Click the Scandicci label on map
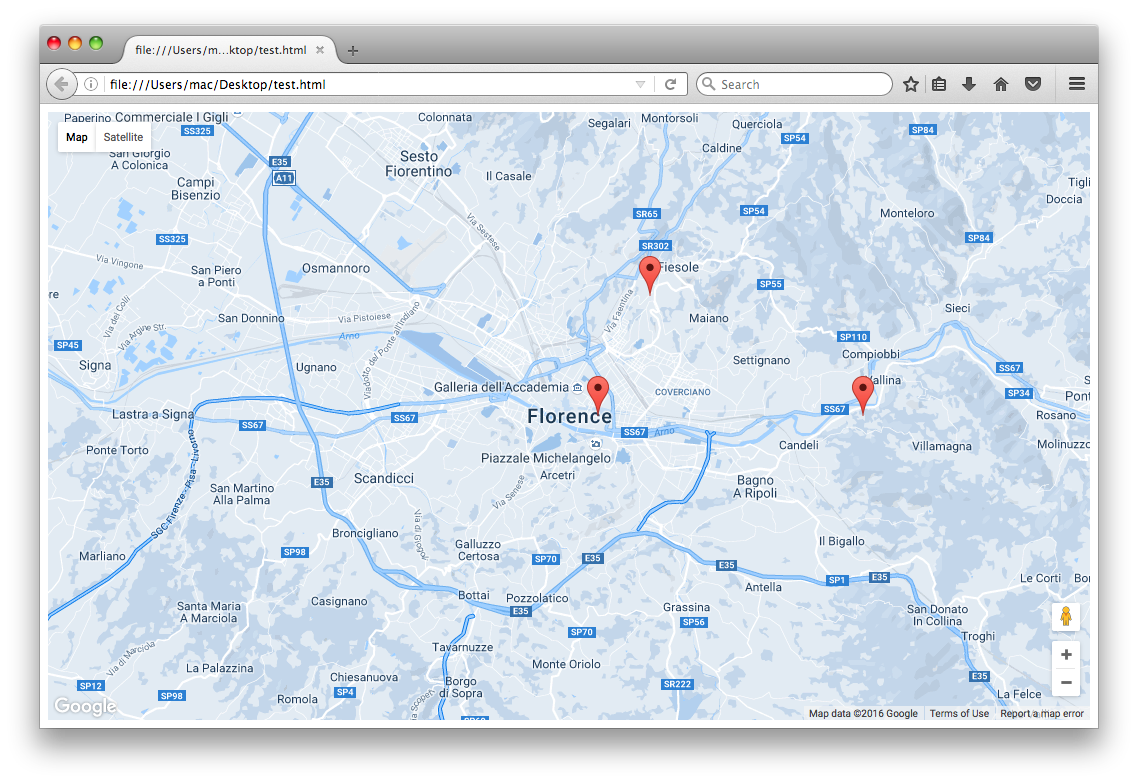Image resolution: width=1138 pixels, height=783 pixels. point(384,478)
